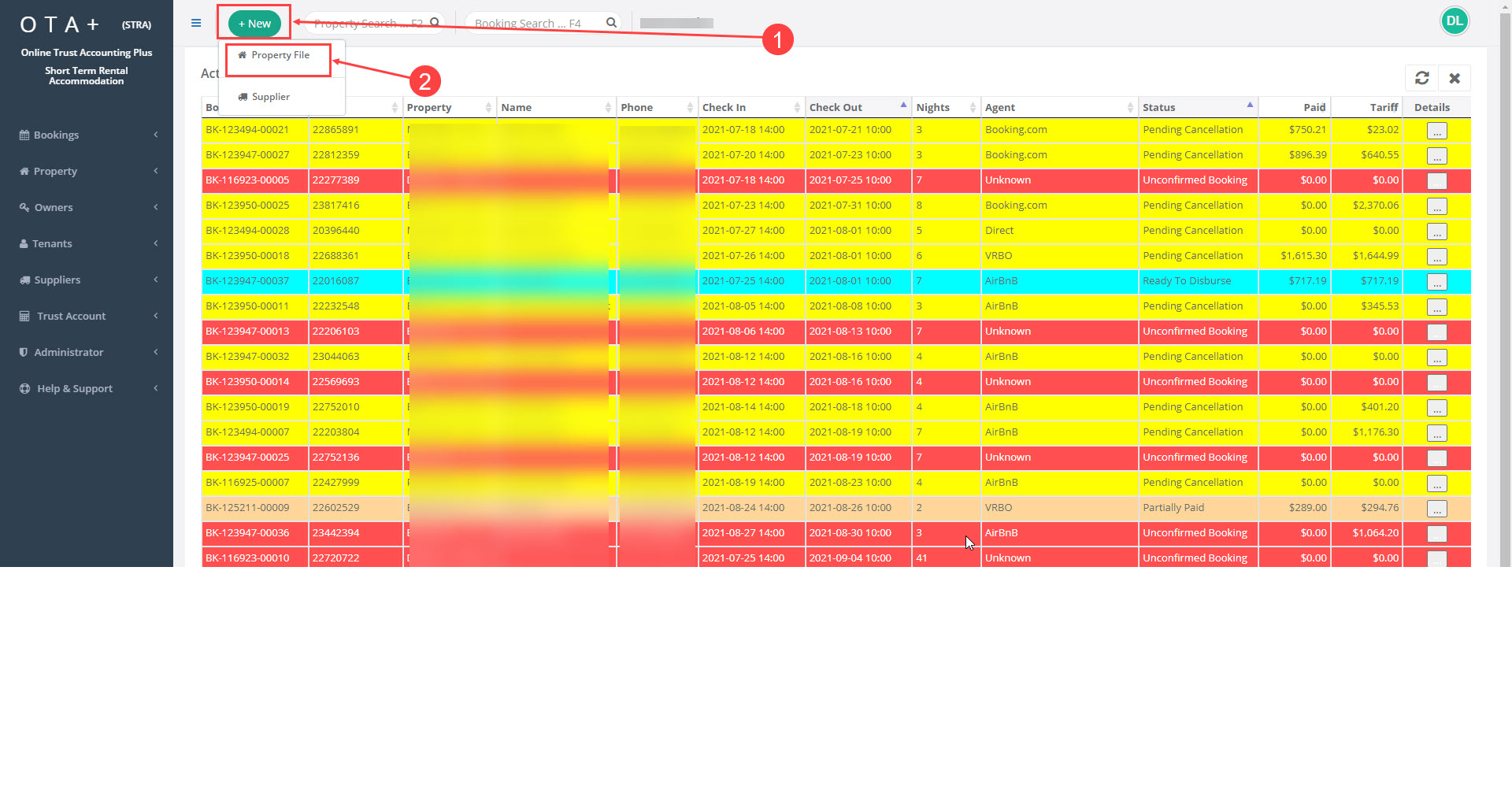
Task: Click booking number BK-123947-00013
Action: point(247,332)
